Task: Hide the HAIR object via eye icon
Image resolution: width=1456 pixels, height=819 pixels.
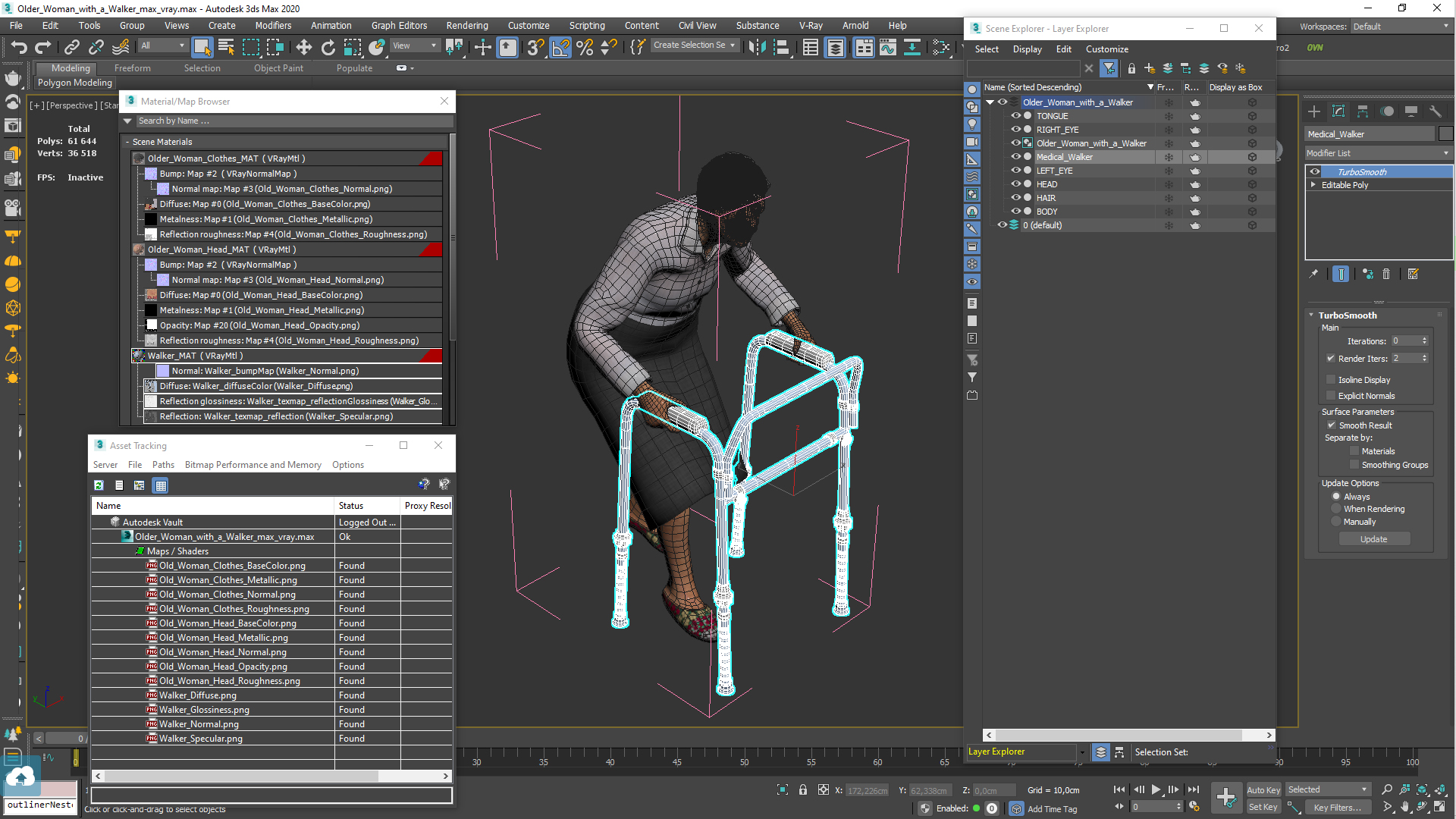Action: 1015,198
